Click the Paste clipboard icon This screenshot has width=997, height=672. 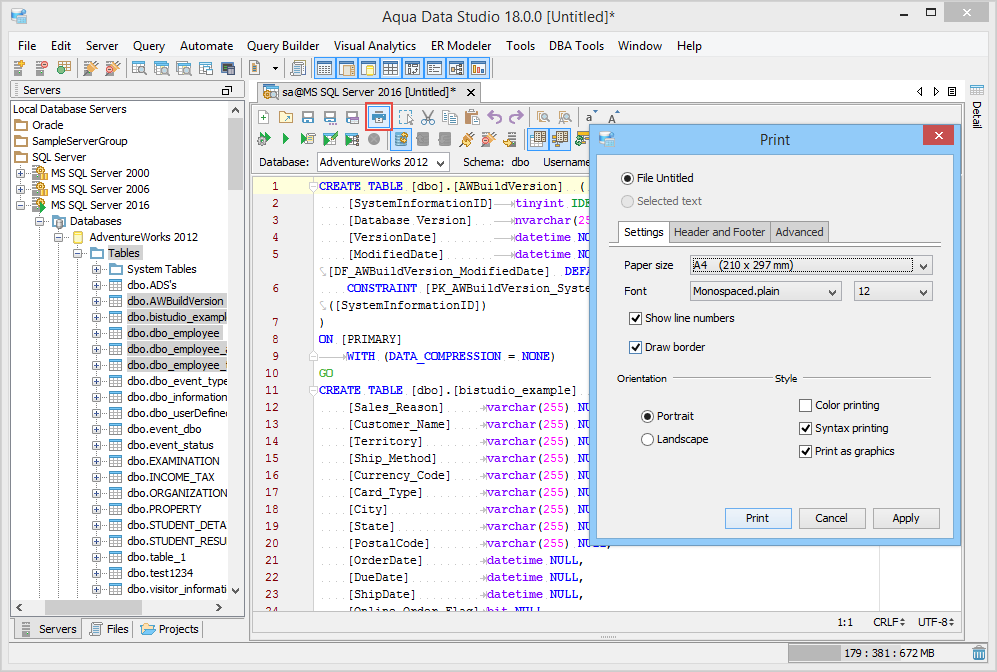[472, 117]
